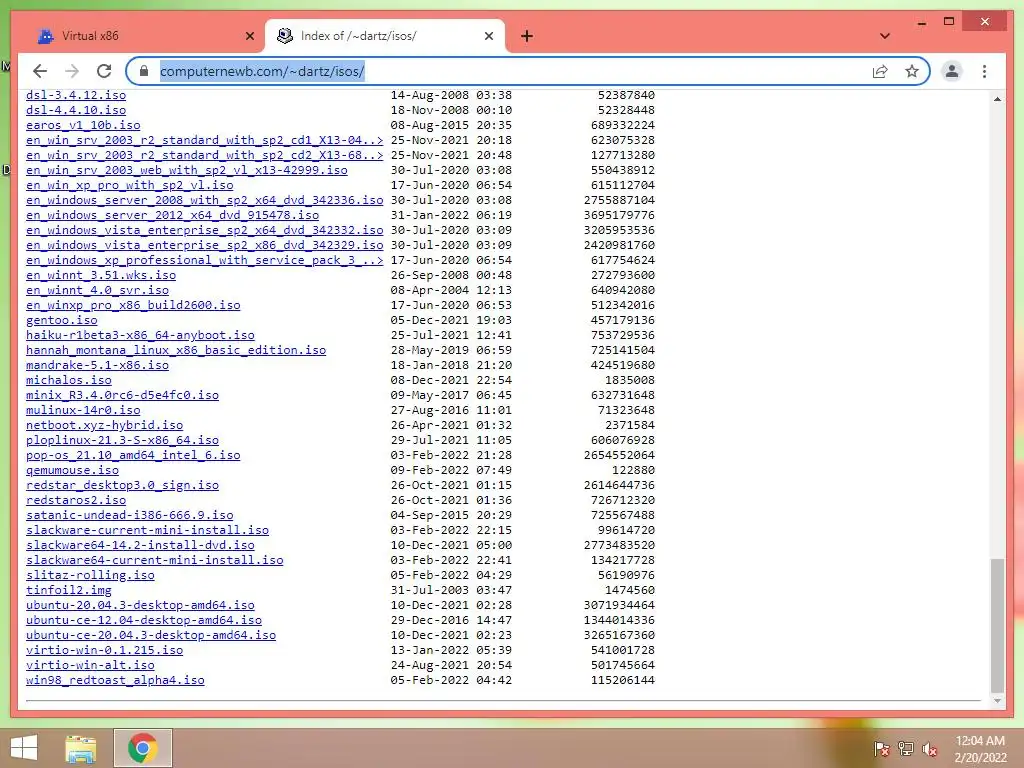The width and height of the screenshot is (1024, 768).
Task: Bookmark this page with the star icon
Action: pos(912,71)
